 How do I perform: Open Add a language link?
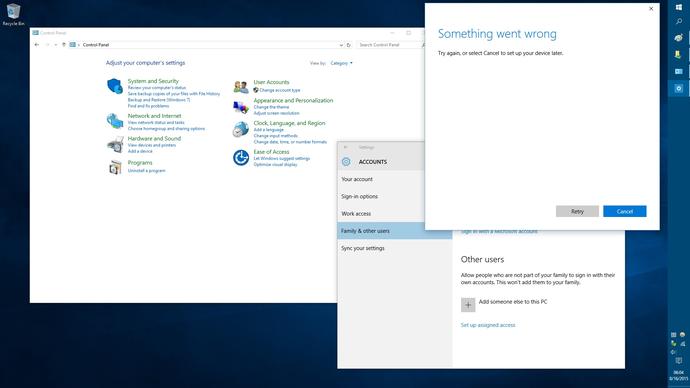[268, 130]
